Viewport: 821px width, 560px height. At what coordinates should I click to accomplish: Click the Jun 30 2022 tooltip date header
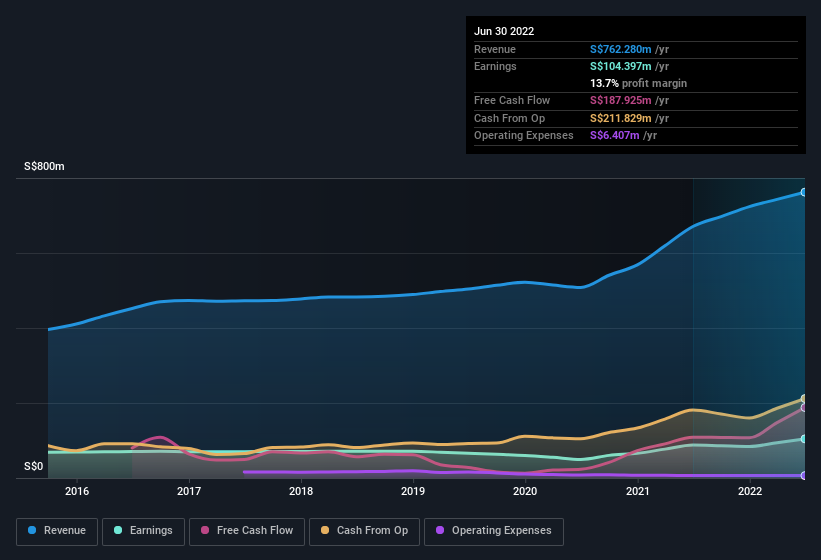(x=504, y=31)
